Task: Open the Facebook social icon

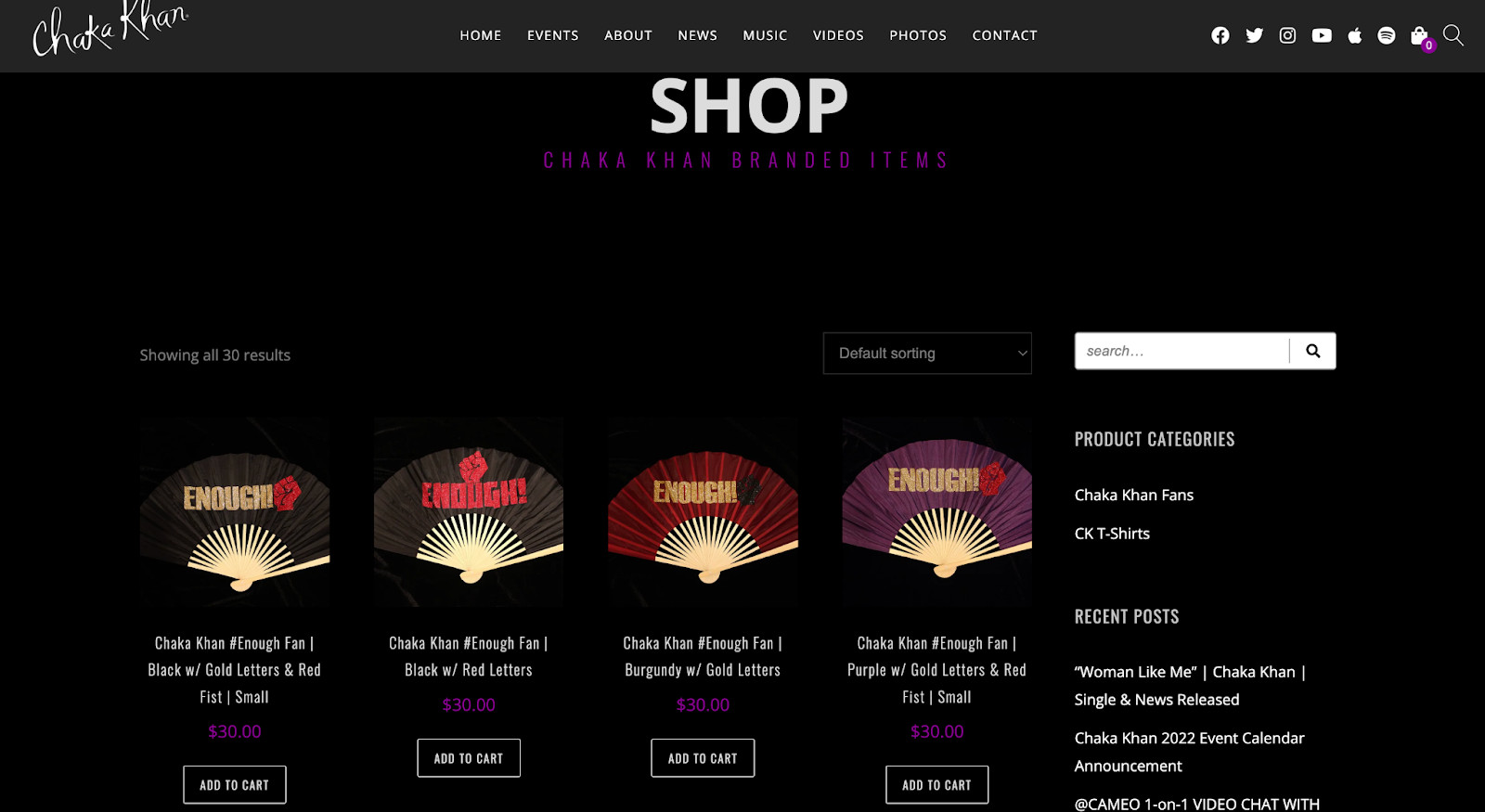Action: 1220,35
